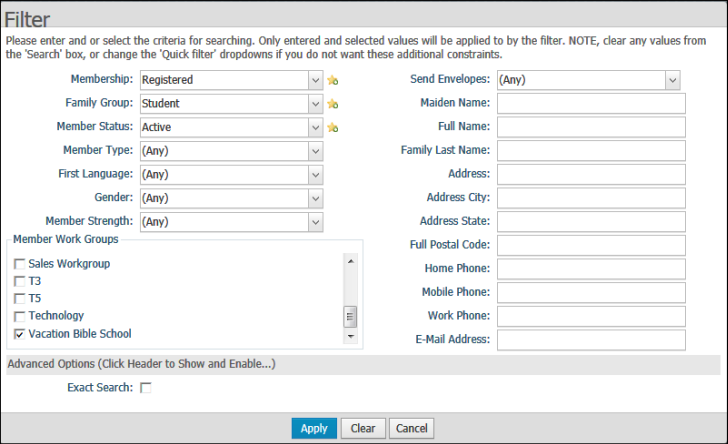Focus the E-Mail Address field

click(x=591, y=340)
